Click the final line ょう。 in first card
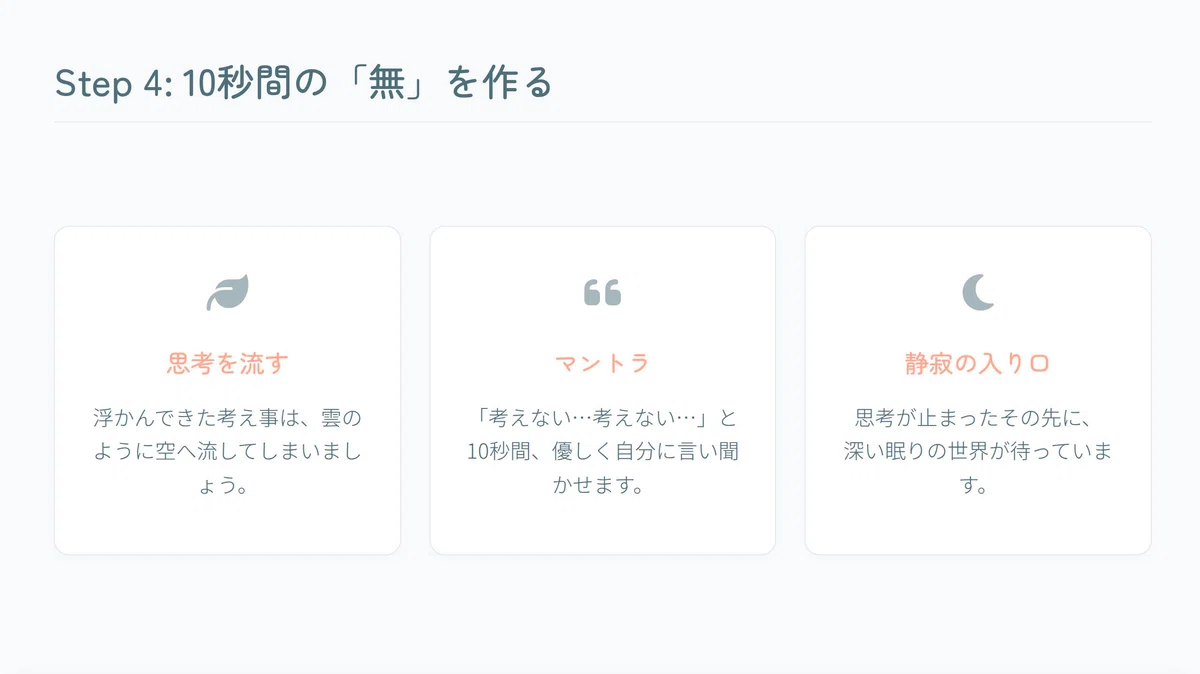Screen dimensions: 1200x674 click(227, 487)
